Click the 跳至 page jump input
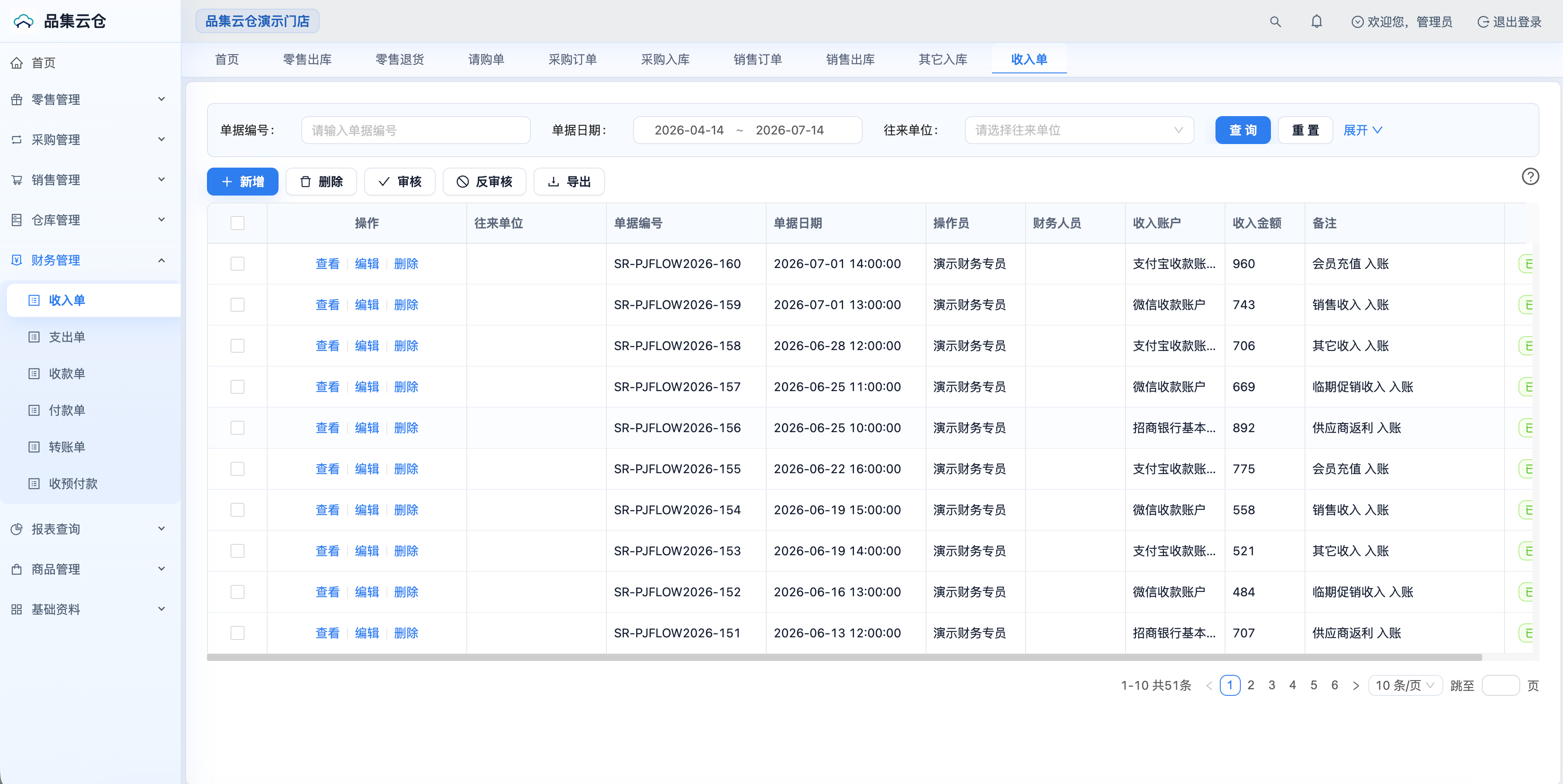Viewport: 1563px width, 784px height. (x=1501, y=686)
